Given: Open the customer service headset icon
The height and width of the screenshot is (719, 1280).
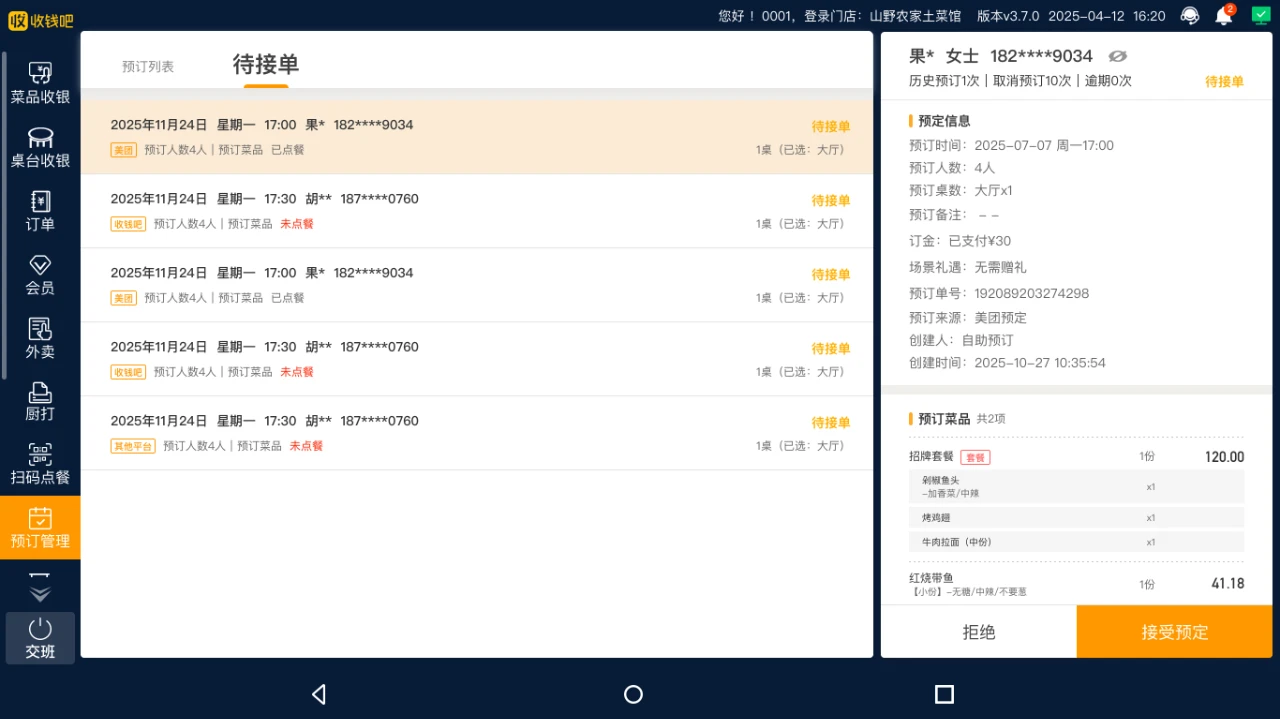Looking at the screenshot, I should coord(1190,16).
